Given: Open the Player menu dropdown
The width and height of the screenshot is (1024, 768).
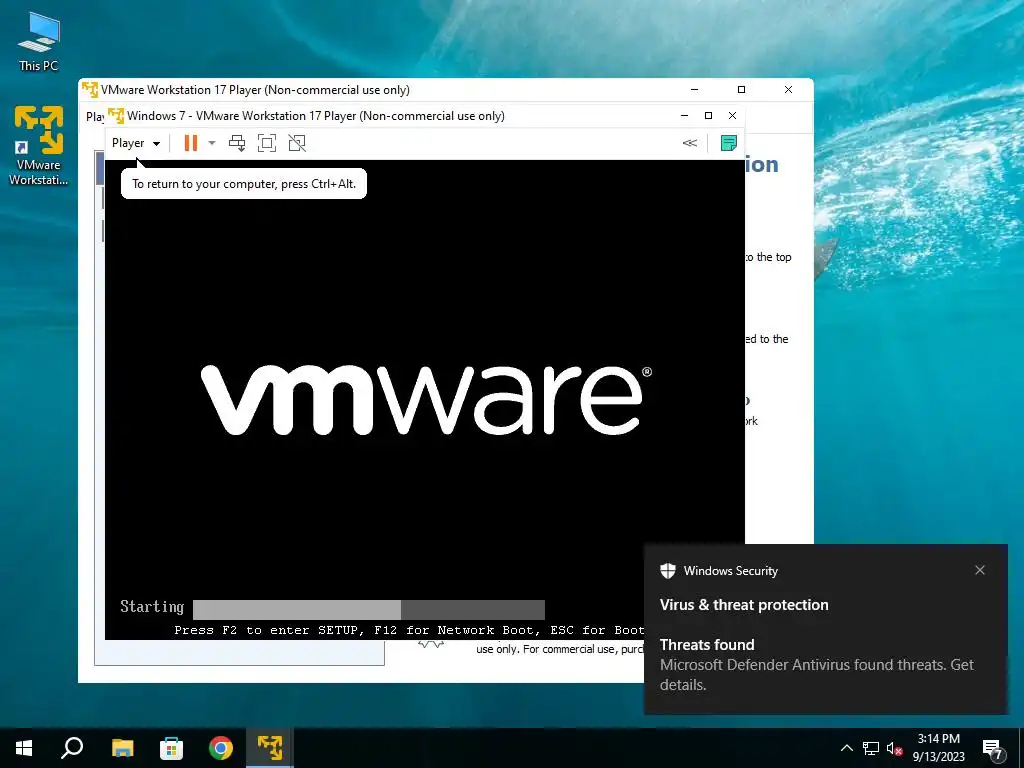Looking at the screenshot, I should point(136,143).
